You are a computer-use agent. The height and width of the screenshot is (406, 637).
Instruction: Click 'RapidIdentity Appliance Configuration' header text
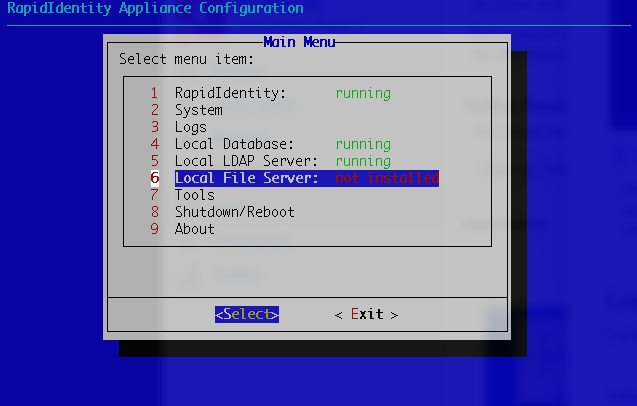tap(155, 8)
